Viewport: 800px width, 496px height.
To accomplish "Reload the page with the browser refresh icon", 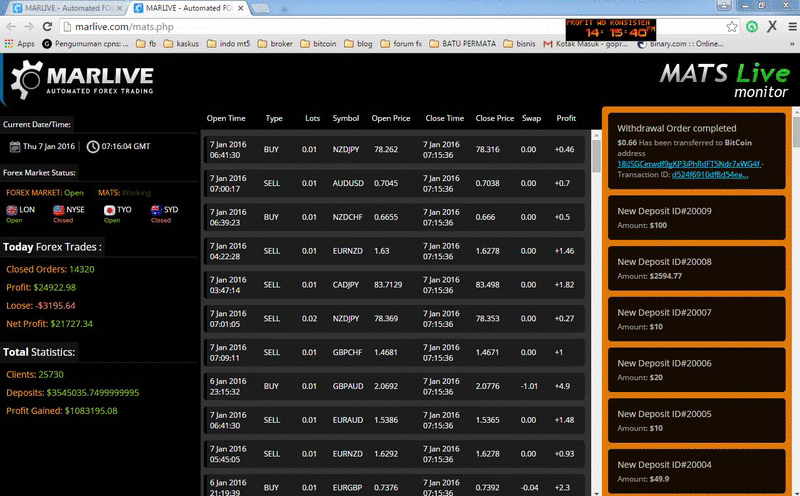I will pos(45,27).
